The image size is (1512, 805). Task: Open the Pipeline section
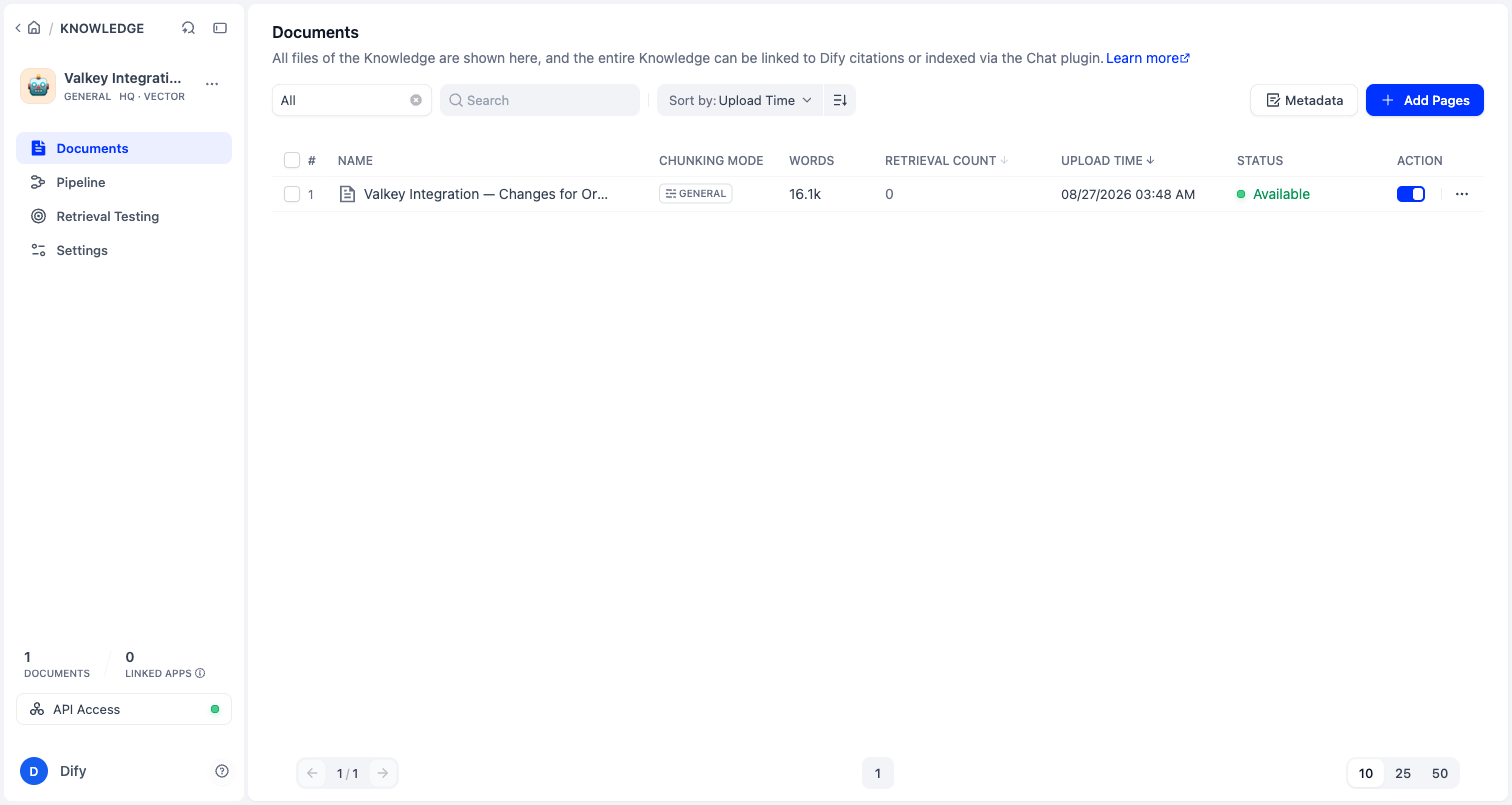(x=124, y=182)
